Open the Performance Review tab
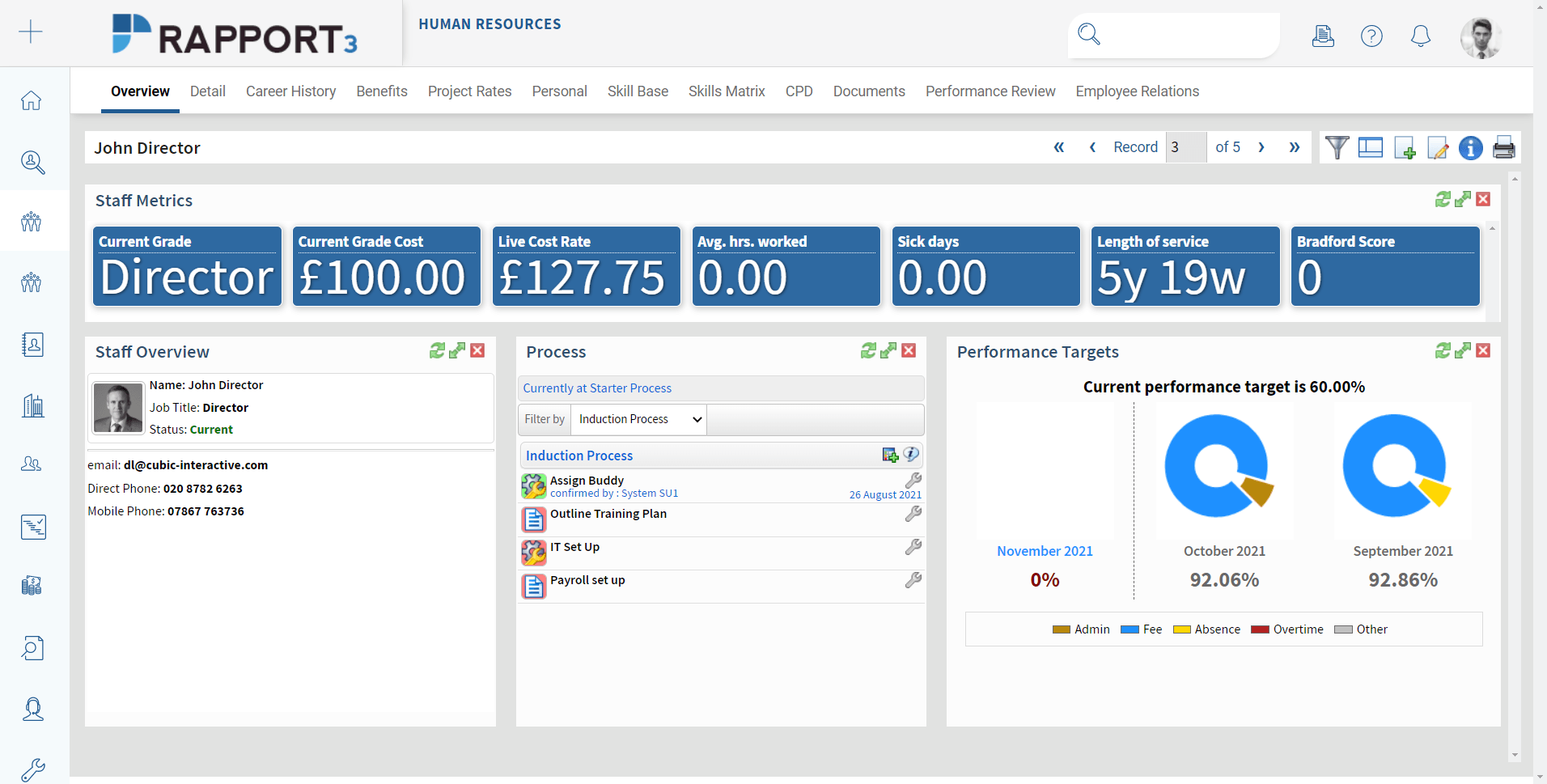 pos(990,91)
